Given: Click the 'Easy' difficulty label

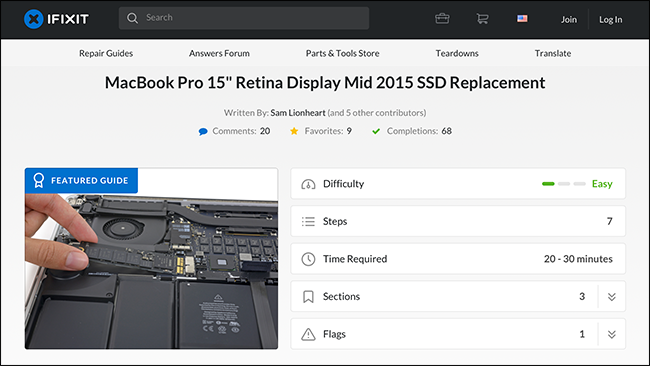Looking at the screenshot, I should (x=602, y=184).
